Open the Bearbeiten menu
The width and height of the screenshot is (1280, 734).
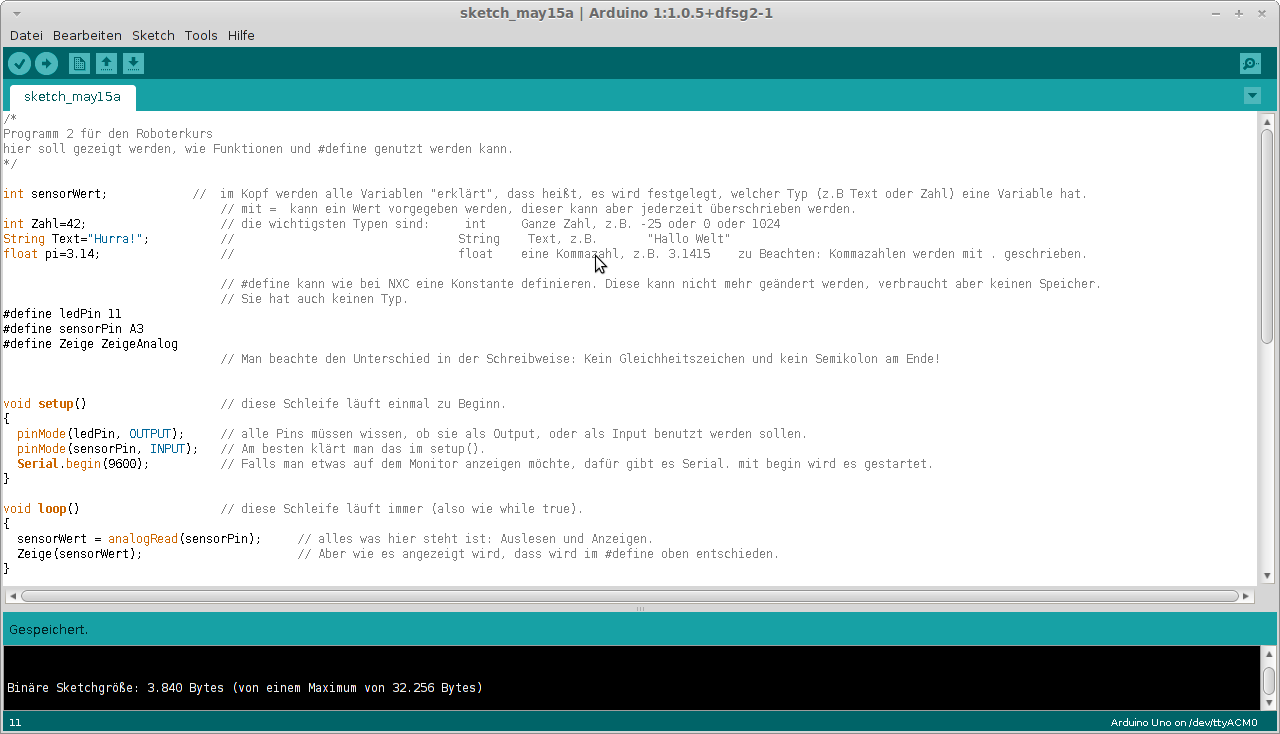click(x=87, y=35)
